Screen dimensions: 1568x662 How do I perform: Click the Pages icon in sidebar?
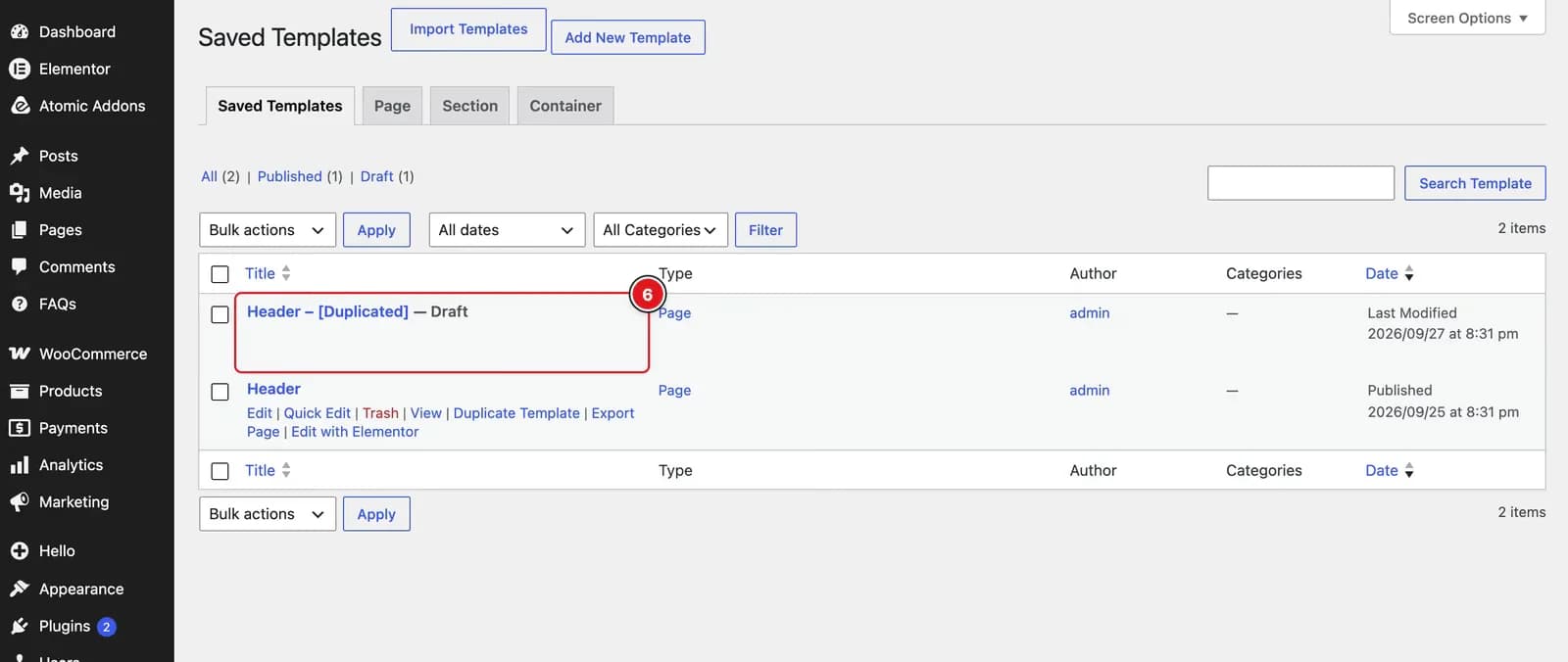point(20,230)
